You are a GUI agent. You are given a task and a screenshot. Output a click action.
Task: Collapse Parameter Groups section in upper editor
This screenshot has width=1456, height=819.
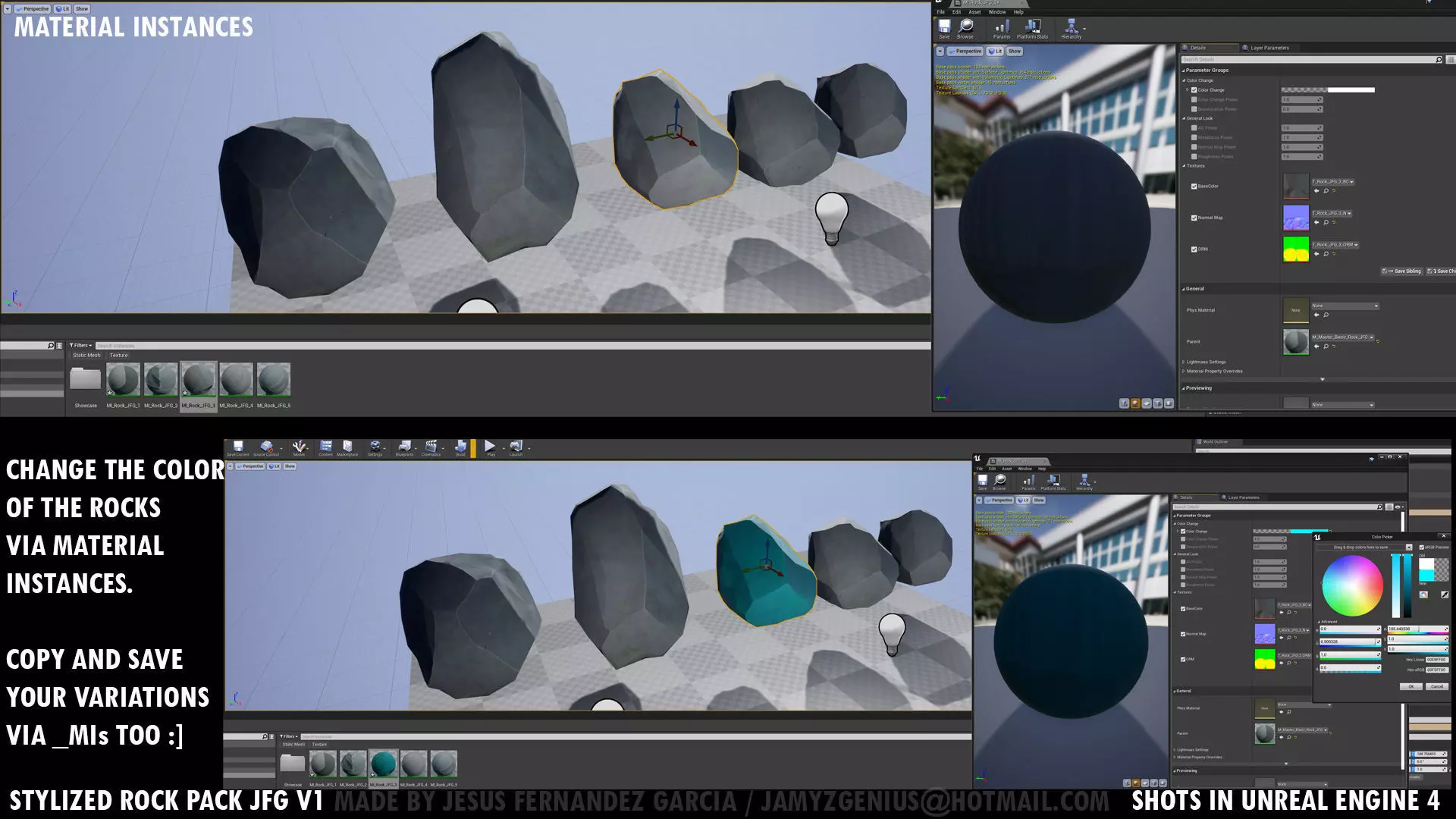click(1184, 70)
